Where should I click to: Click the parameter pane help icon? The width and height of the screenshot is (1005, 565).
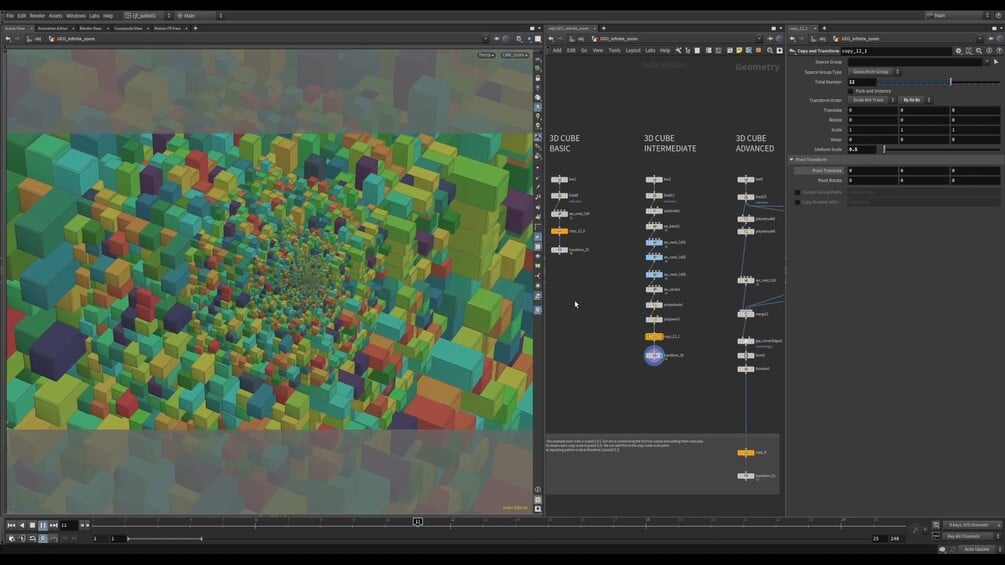pos(999,51)
